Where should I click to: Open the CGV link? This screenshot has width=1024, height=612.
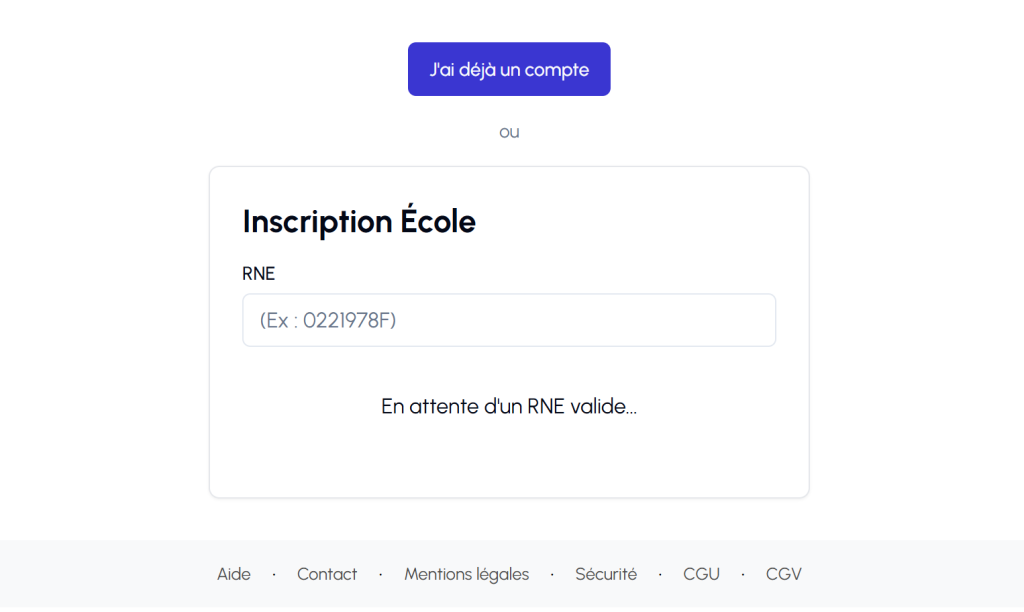tap(784, 574)
